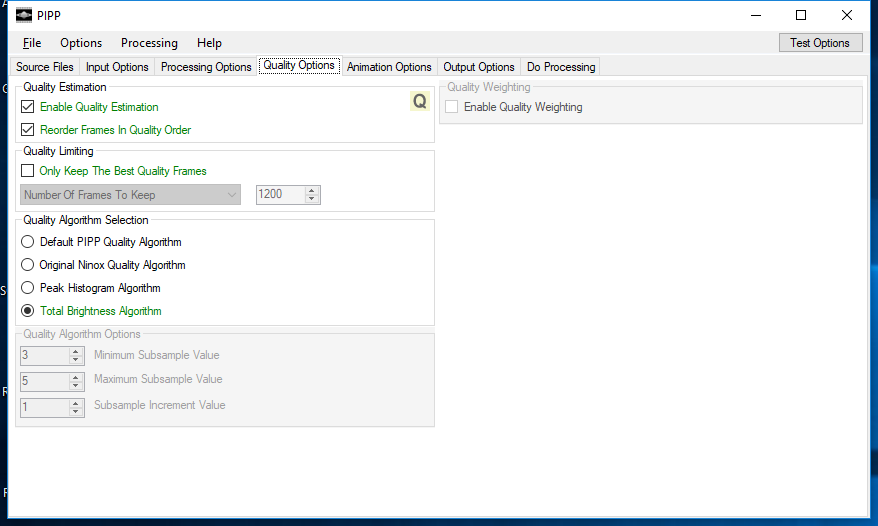Click the yellow Q quality indicator icon
The height and width of the screenshot is (526, 878).
point(419,101)
